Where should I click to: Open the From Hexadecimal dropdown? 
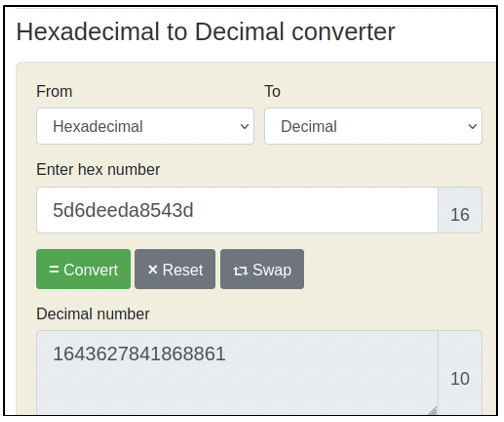click(x=145, y=126)
